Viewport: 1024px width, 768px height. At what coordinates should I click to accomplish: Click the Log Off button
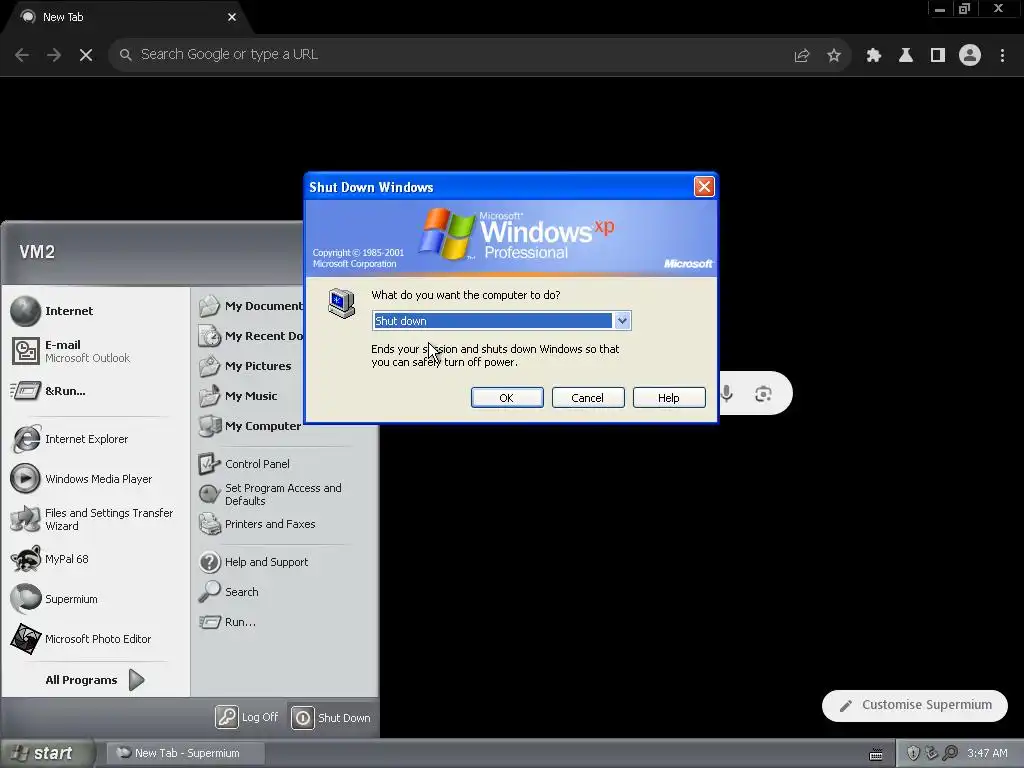point(247,717)
